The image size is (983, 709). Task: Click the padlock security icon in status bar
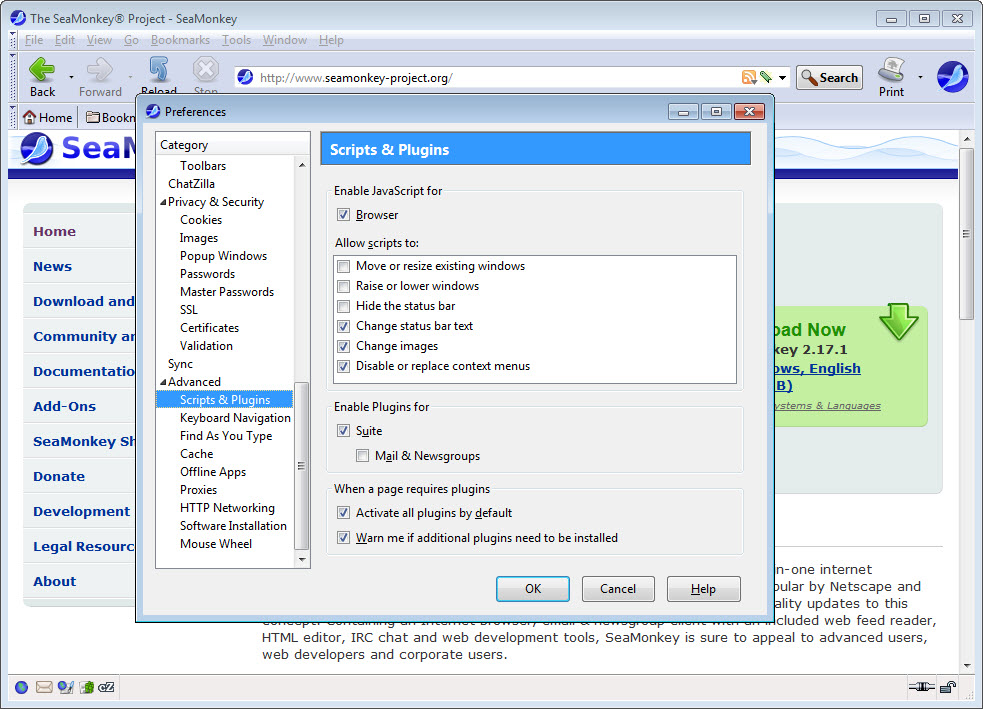(x=948, y=687)
